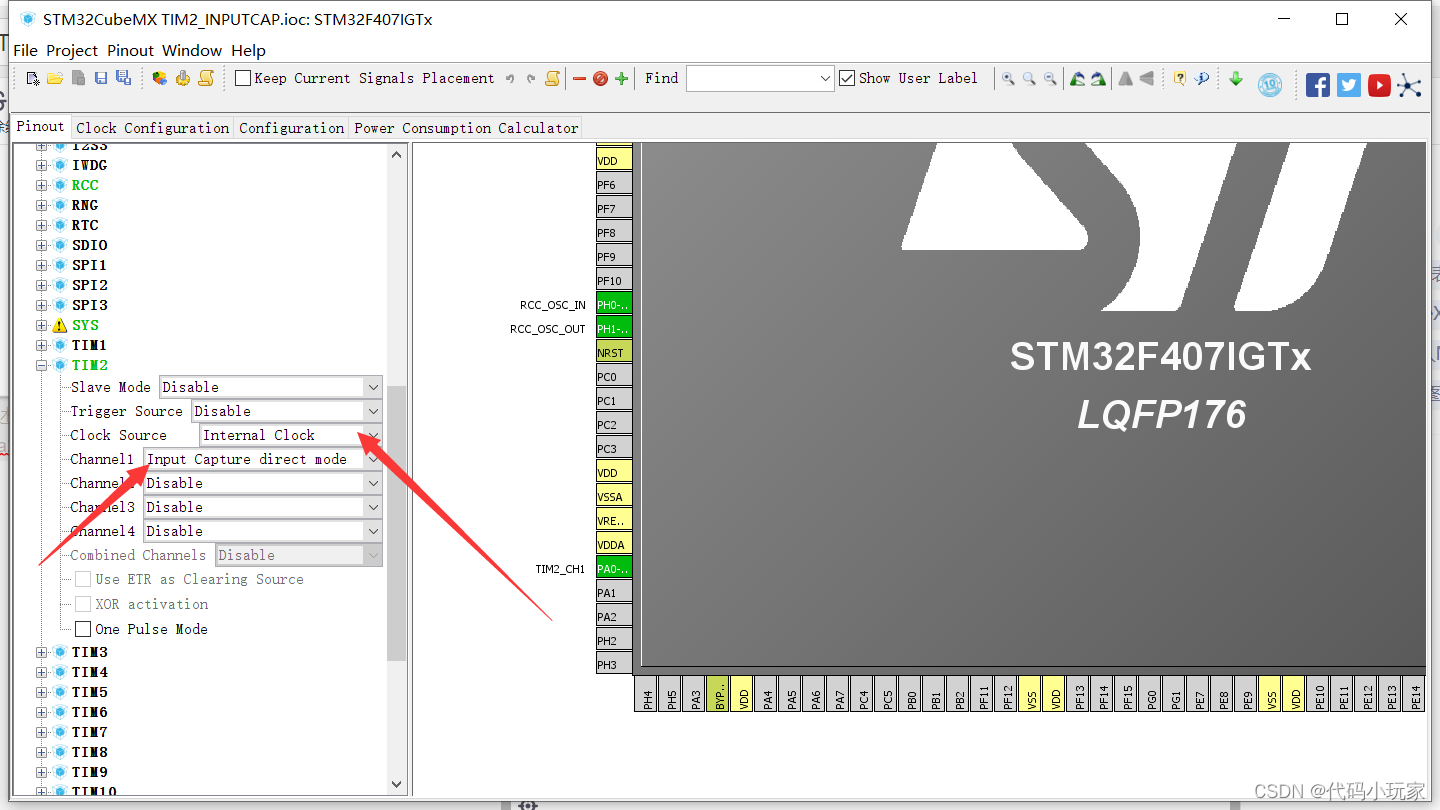Select the TIM8 tree item

click(89, 752)
